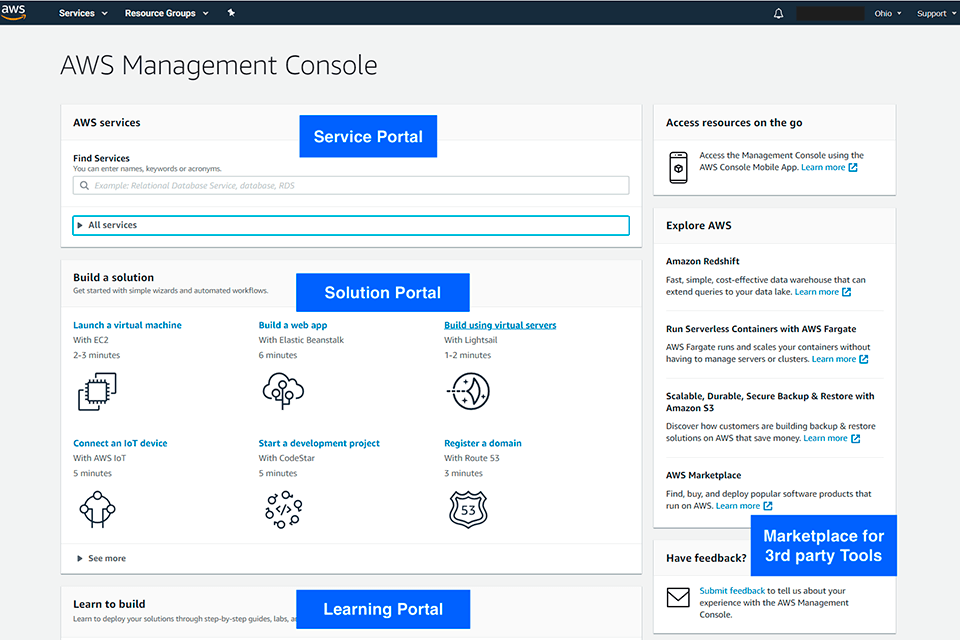
Task: Click external link icon beside Fargate Learn more
Action: pos(864,360)
